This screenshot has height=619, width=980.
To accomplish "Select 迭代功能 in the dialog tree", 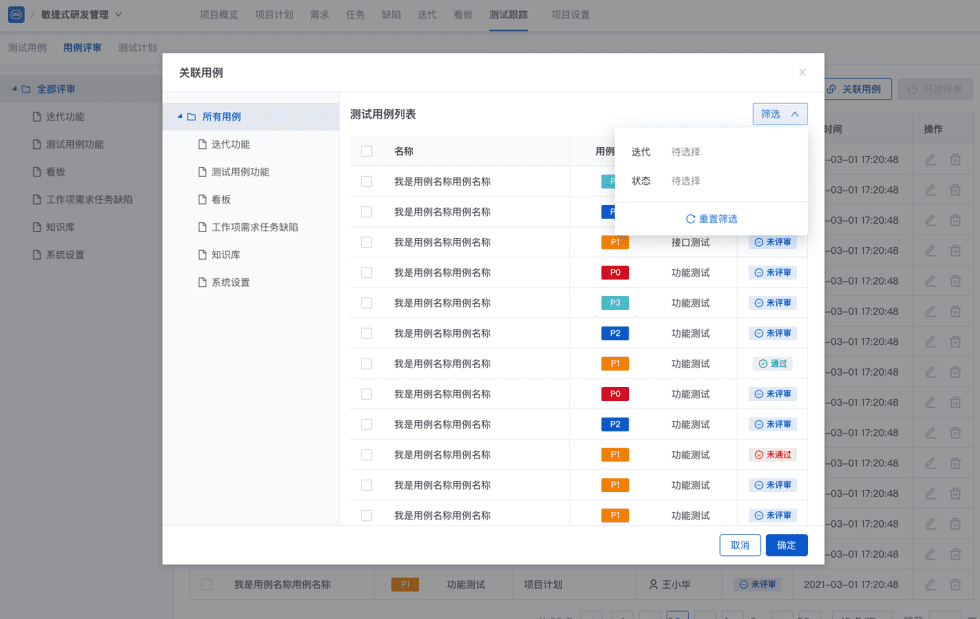I will (230, 144).
